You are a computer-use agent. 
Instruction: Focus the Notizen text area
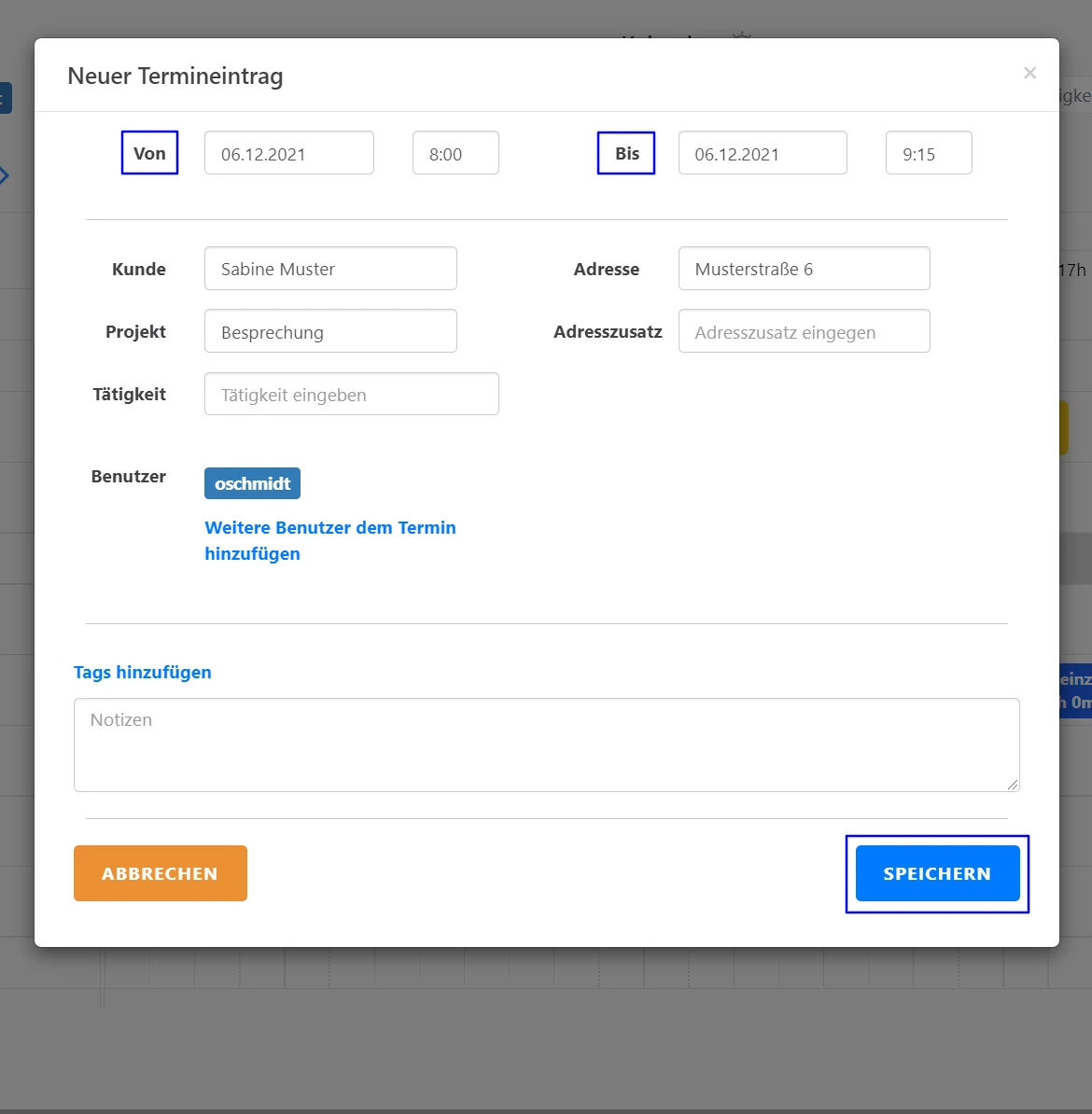pos(546,745)
